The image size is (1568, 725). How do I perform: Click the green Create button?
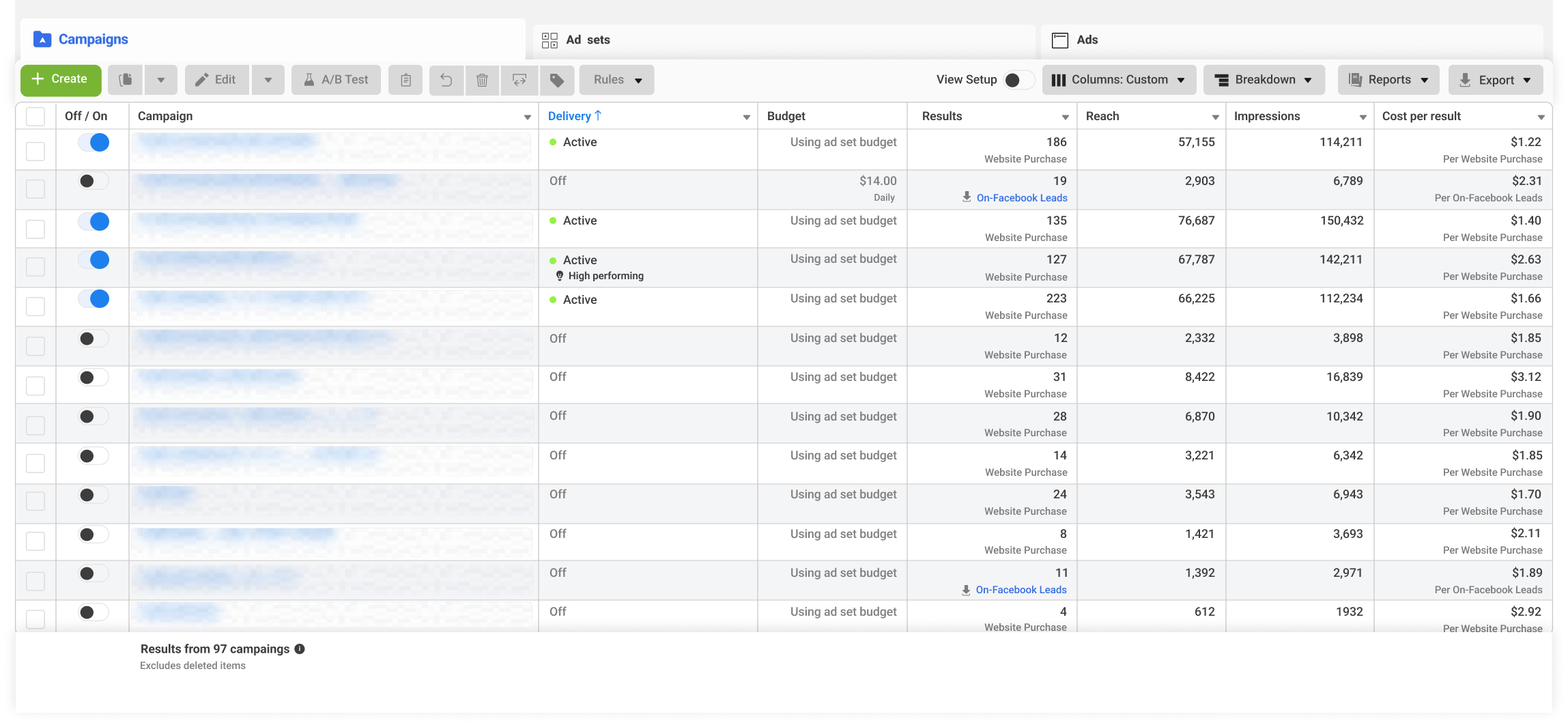coord(61,80)
